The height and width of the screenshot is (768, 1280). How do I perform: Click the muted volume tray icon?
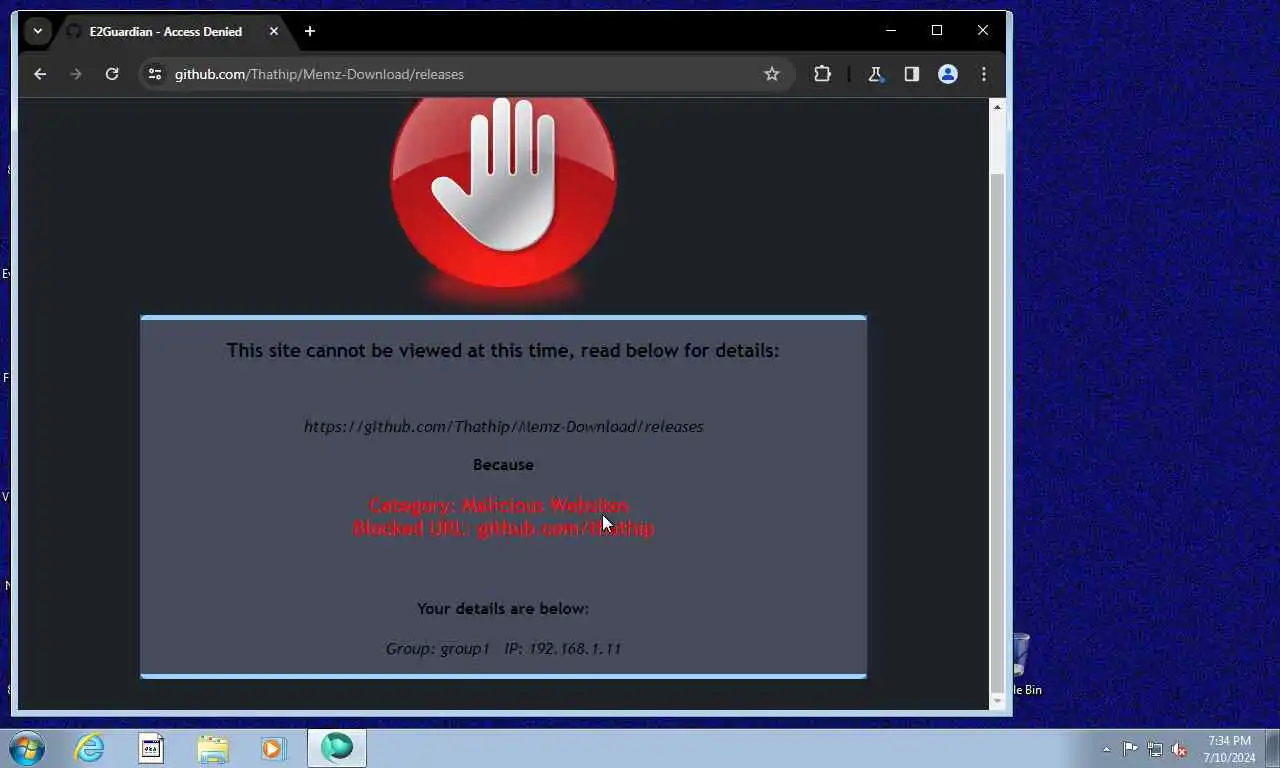(x=1179, y=749)
